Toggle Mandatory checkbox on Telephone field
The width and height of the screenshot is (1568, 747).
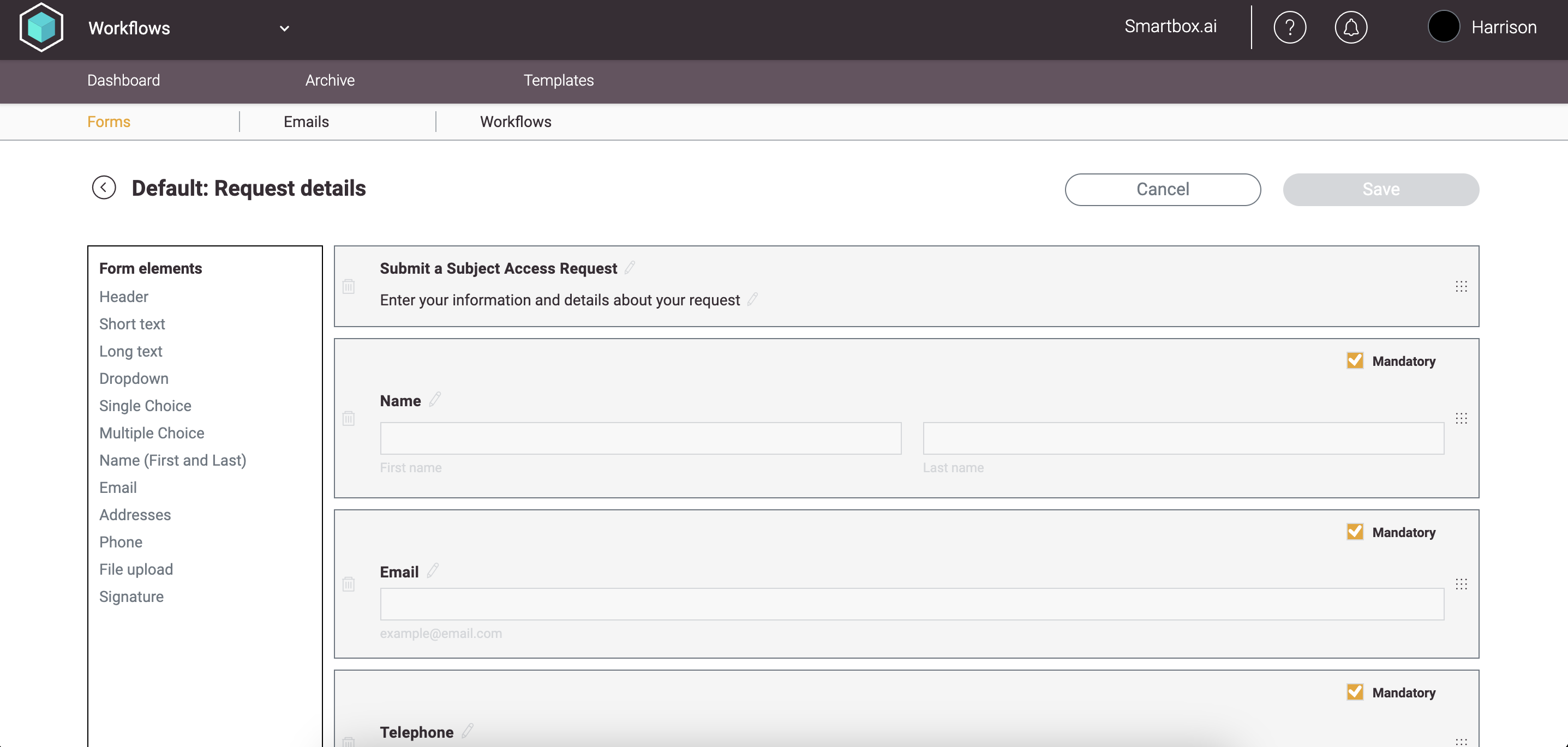pos(1354,692)
